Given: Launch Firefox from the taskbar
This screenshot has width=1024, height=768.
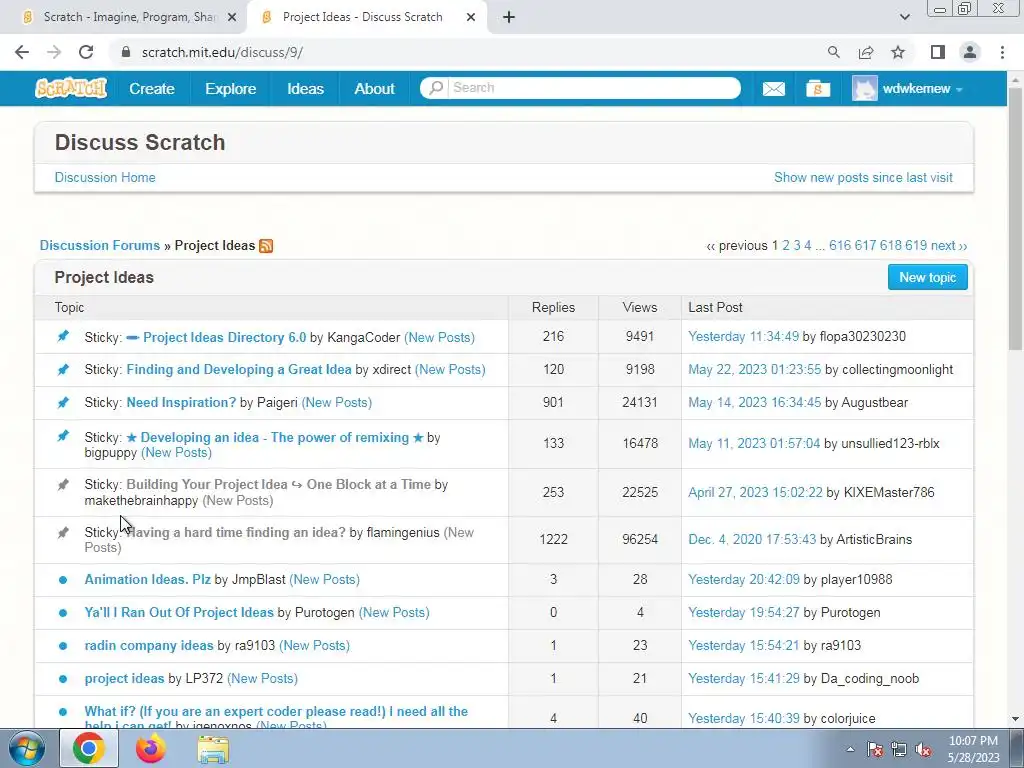Looking at the screenshot, I should [151, 748].
